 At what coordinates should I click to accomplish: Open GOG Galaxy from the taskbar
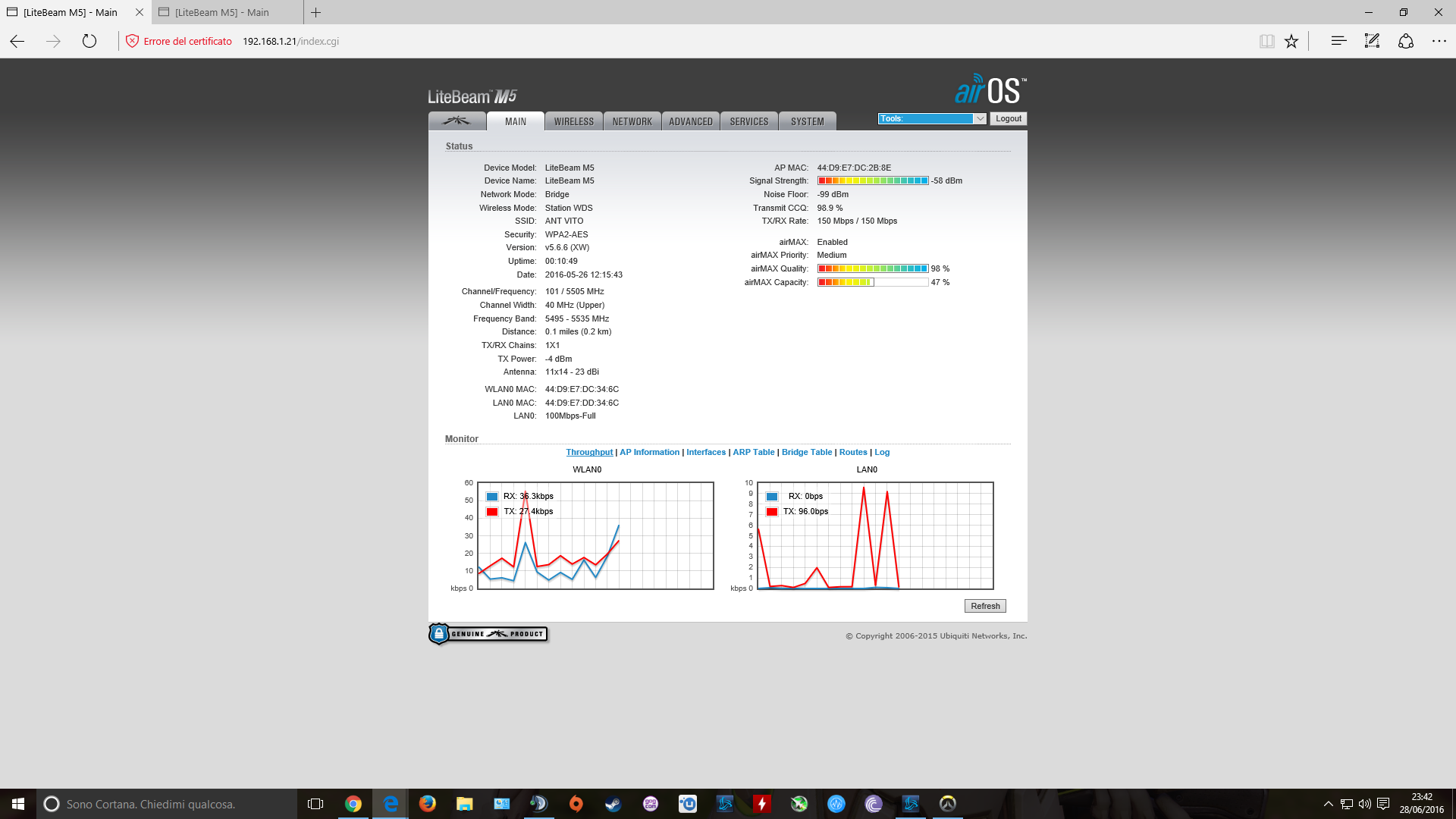(x=651, y=804)
